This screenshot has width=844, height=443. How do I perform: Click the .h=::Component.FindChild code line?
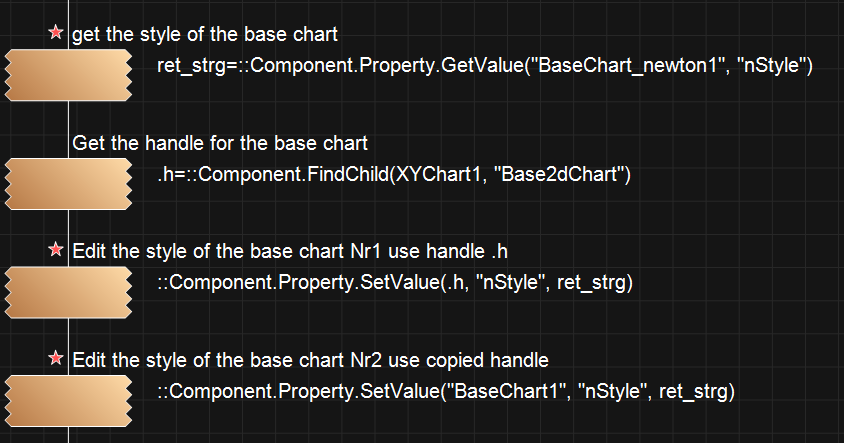point(393,175)
